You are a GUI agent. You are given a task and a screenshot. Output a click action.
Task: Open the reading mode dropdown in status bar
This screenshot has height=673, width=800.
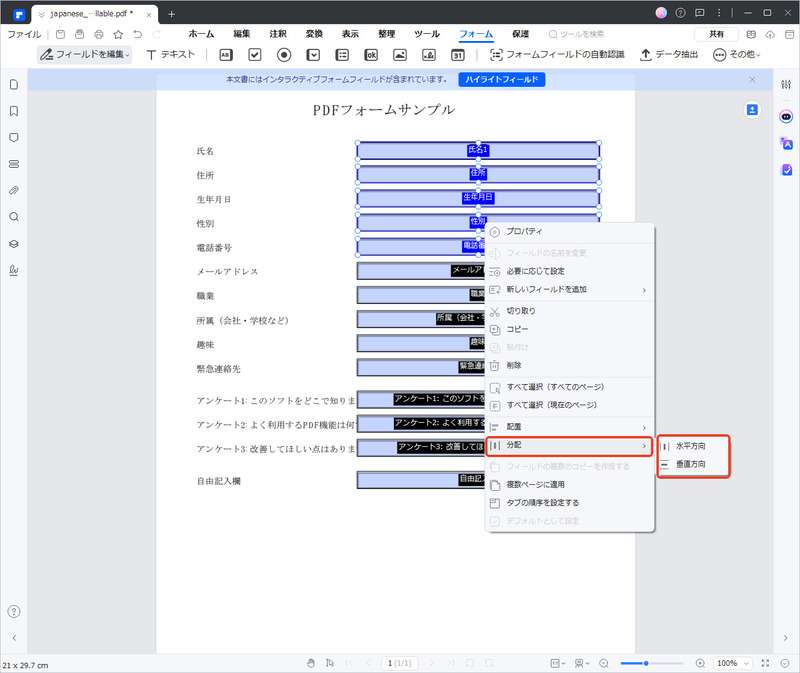coord(582,663)
